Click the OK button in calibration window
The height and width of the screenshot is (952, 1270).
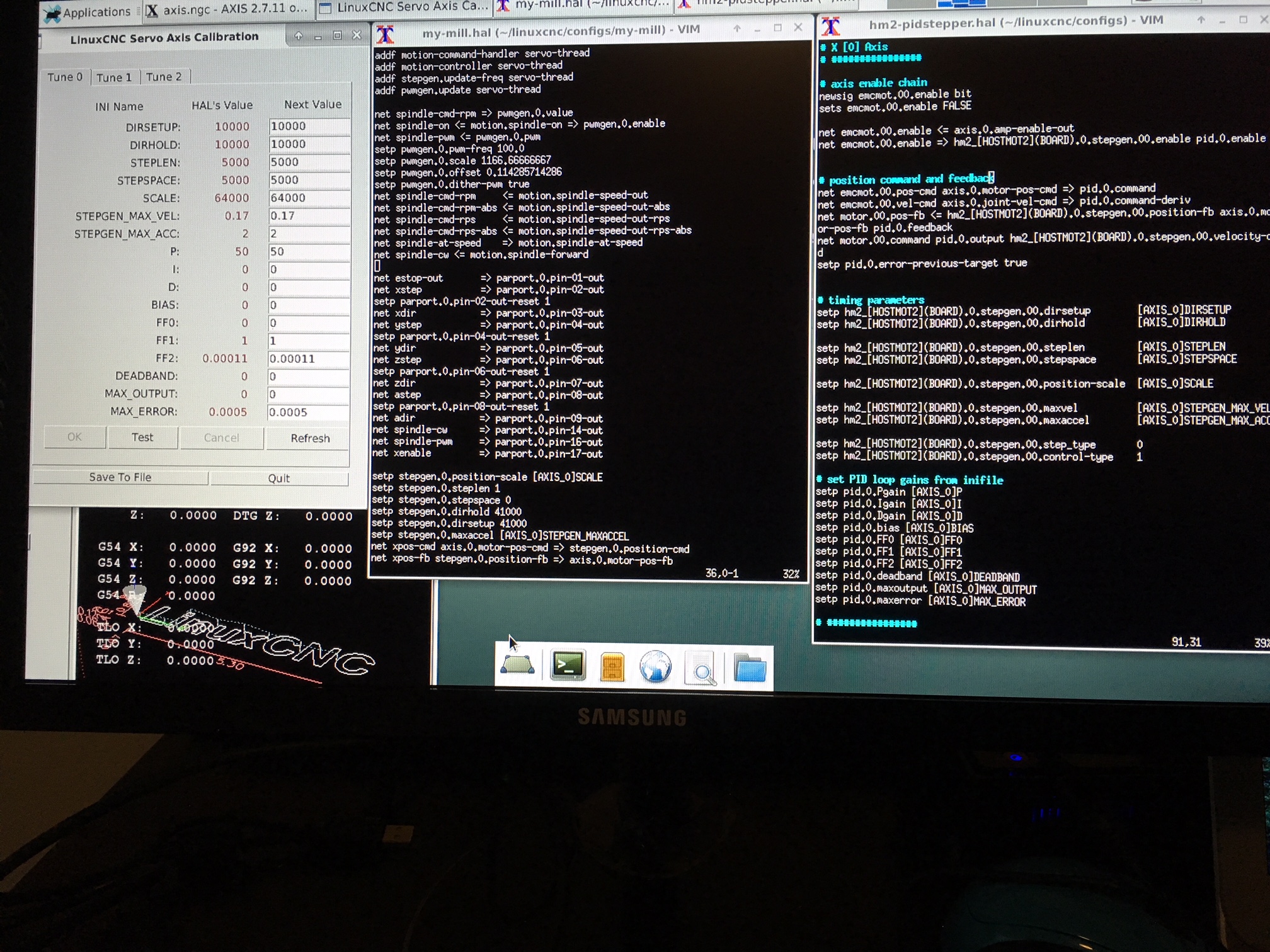tap(75, 437)
